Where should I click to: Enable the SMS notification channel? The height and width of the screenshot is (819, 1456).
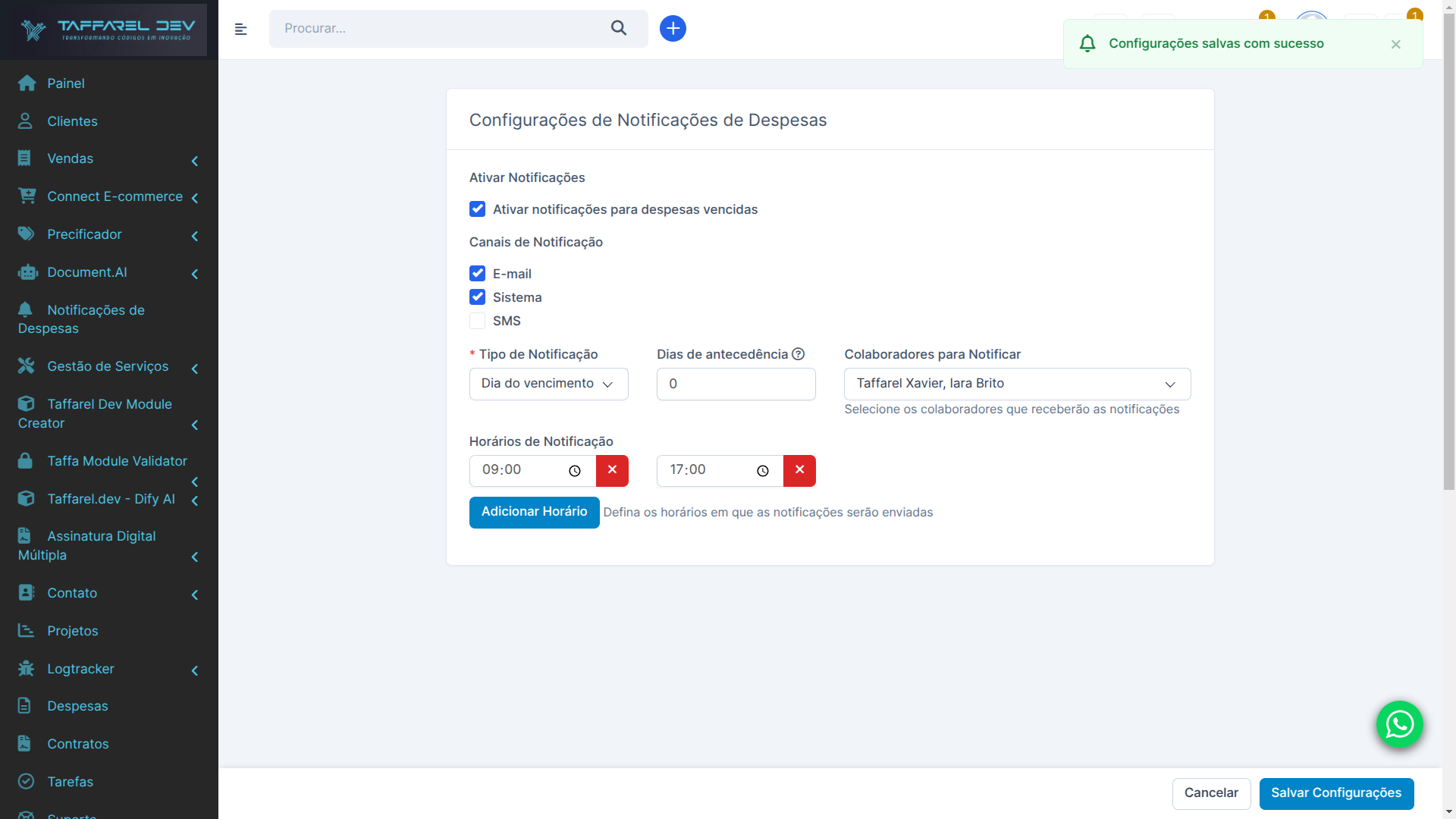[477, 321]
